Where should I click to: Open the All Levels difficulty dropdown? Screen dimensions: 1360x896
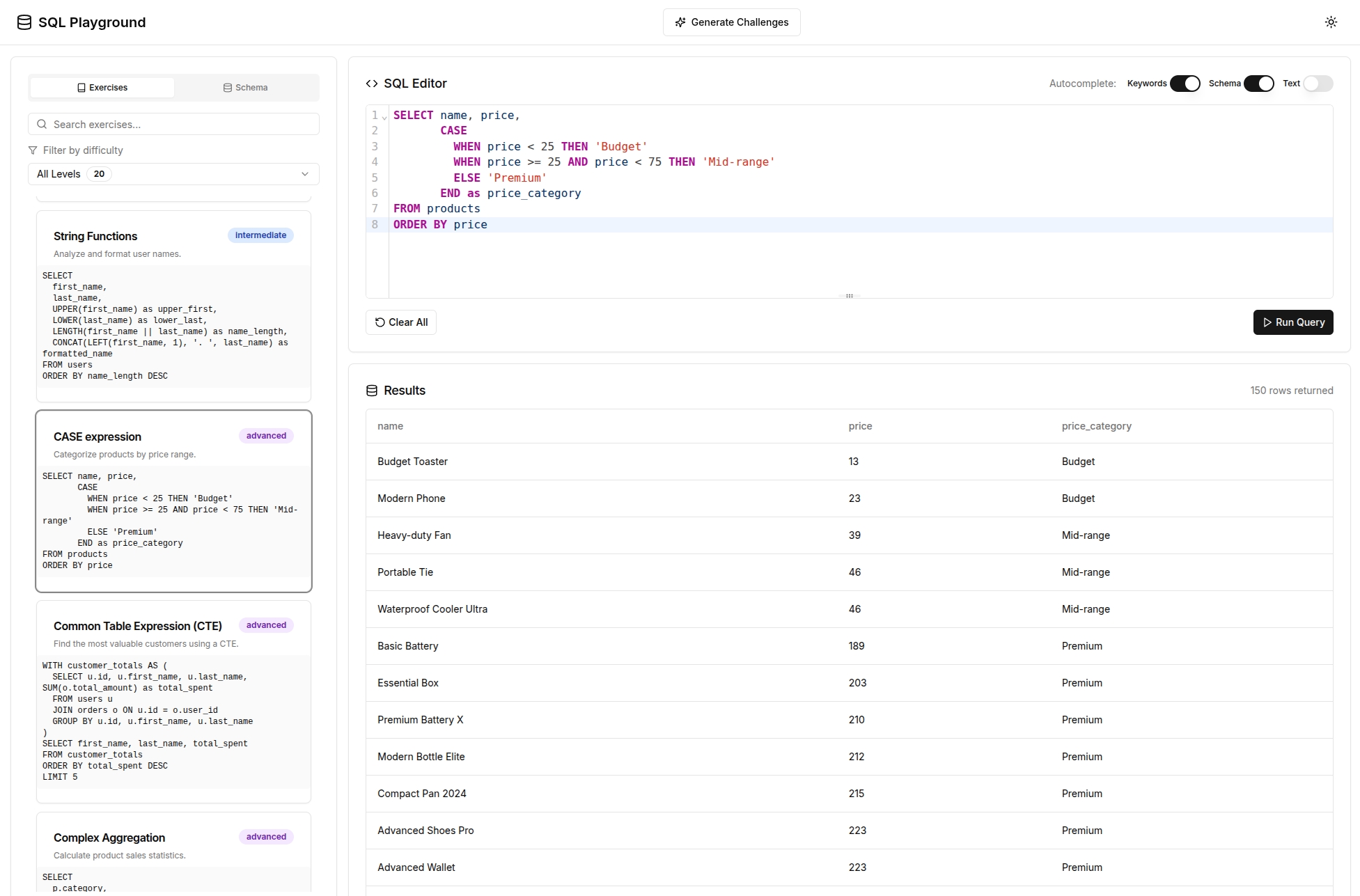tap(173, 174)
